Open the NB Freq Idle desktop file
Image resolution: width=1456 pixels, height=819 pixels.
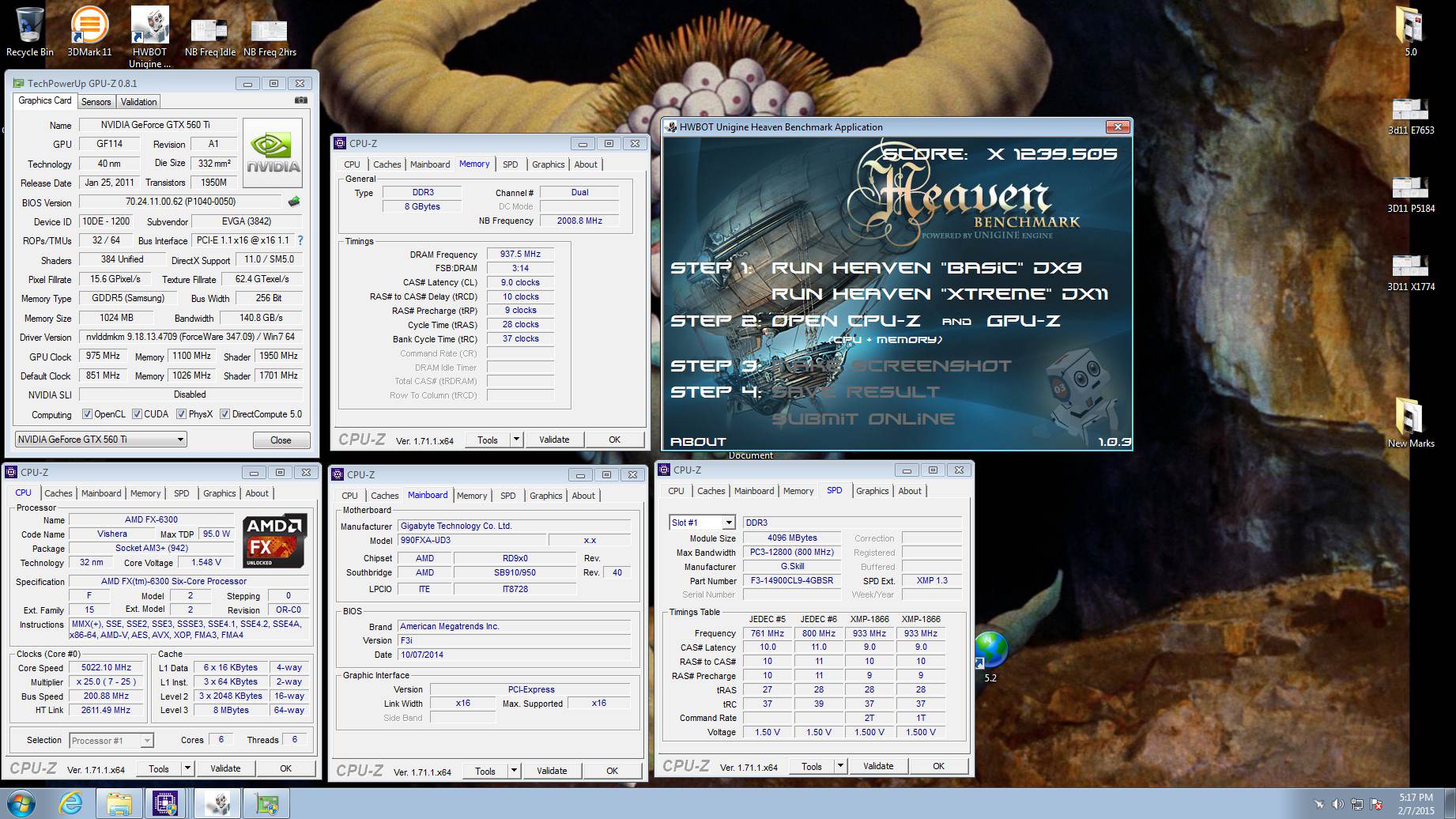[209, 37]
